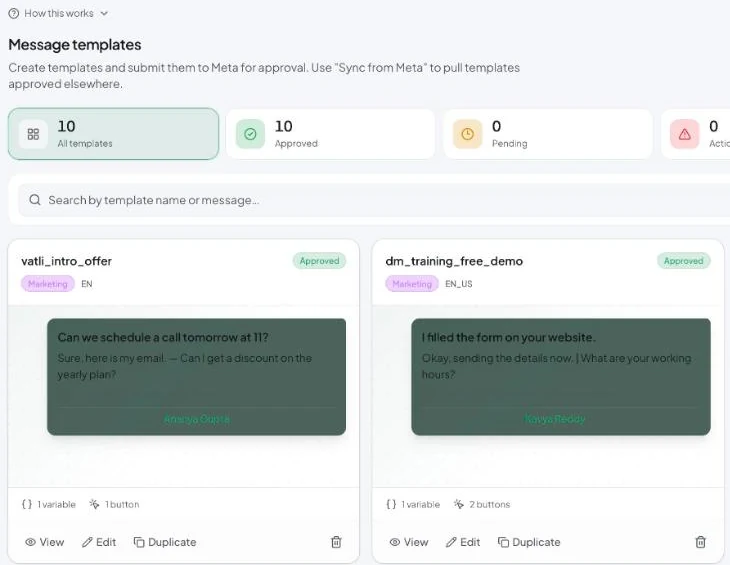This screenshot has width=730, height=565.
Task: Duplicate the dm_training_free_demo template
Action: tap(529, 542)
